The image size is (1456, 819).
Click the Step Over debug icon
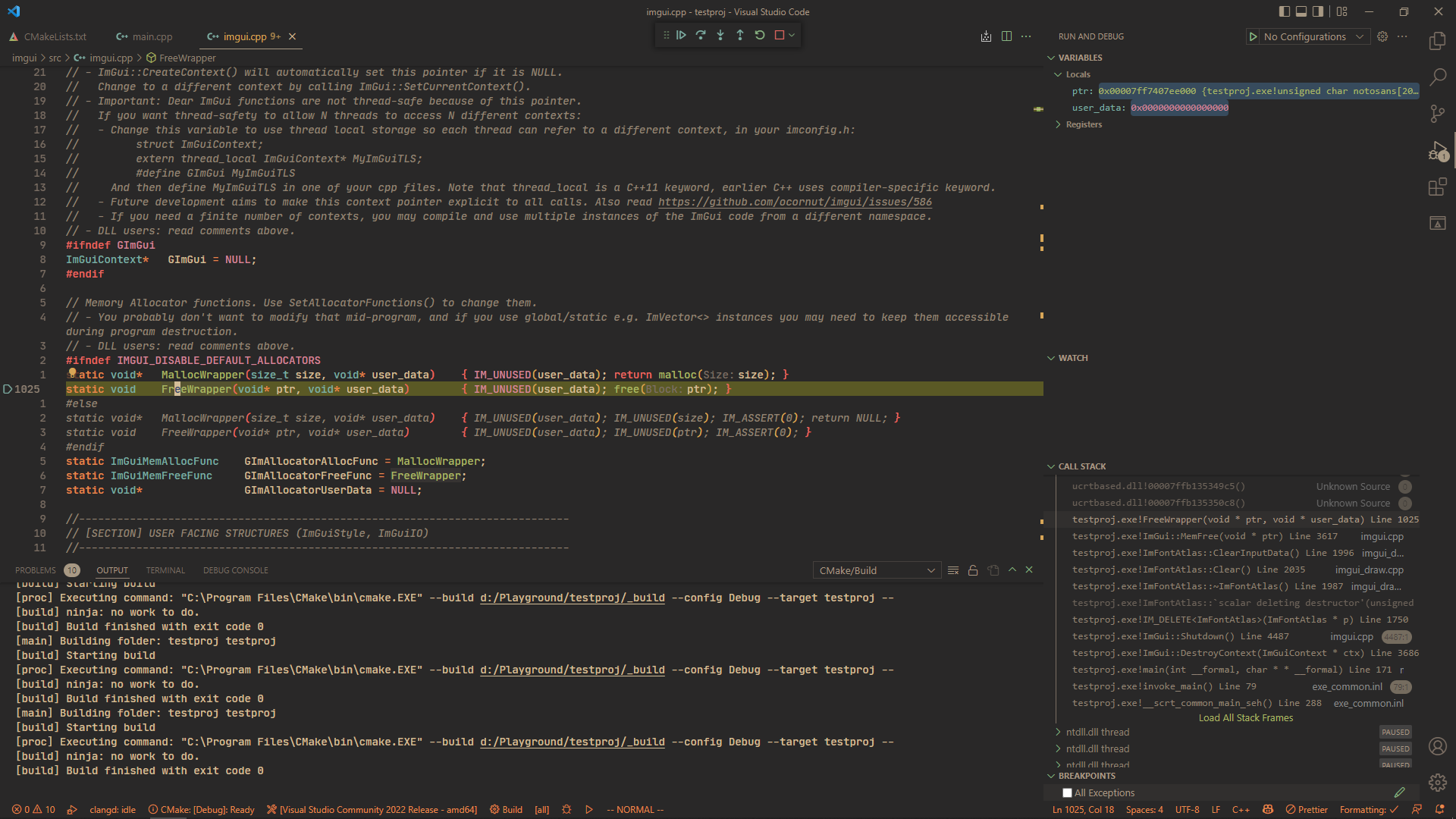pos(701,35)
